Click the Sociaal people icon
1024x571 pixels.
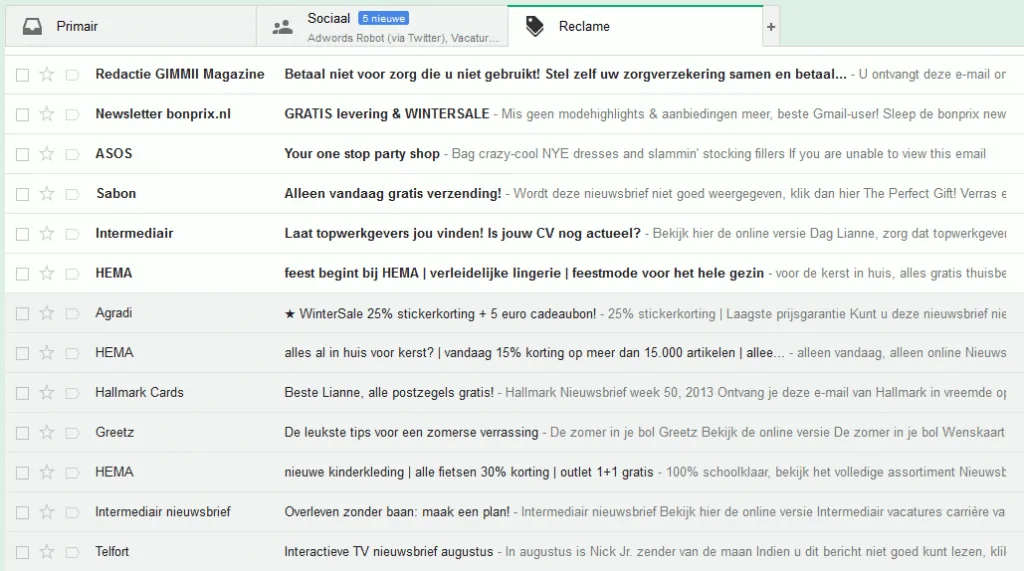282,27
